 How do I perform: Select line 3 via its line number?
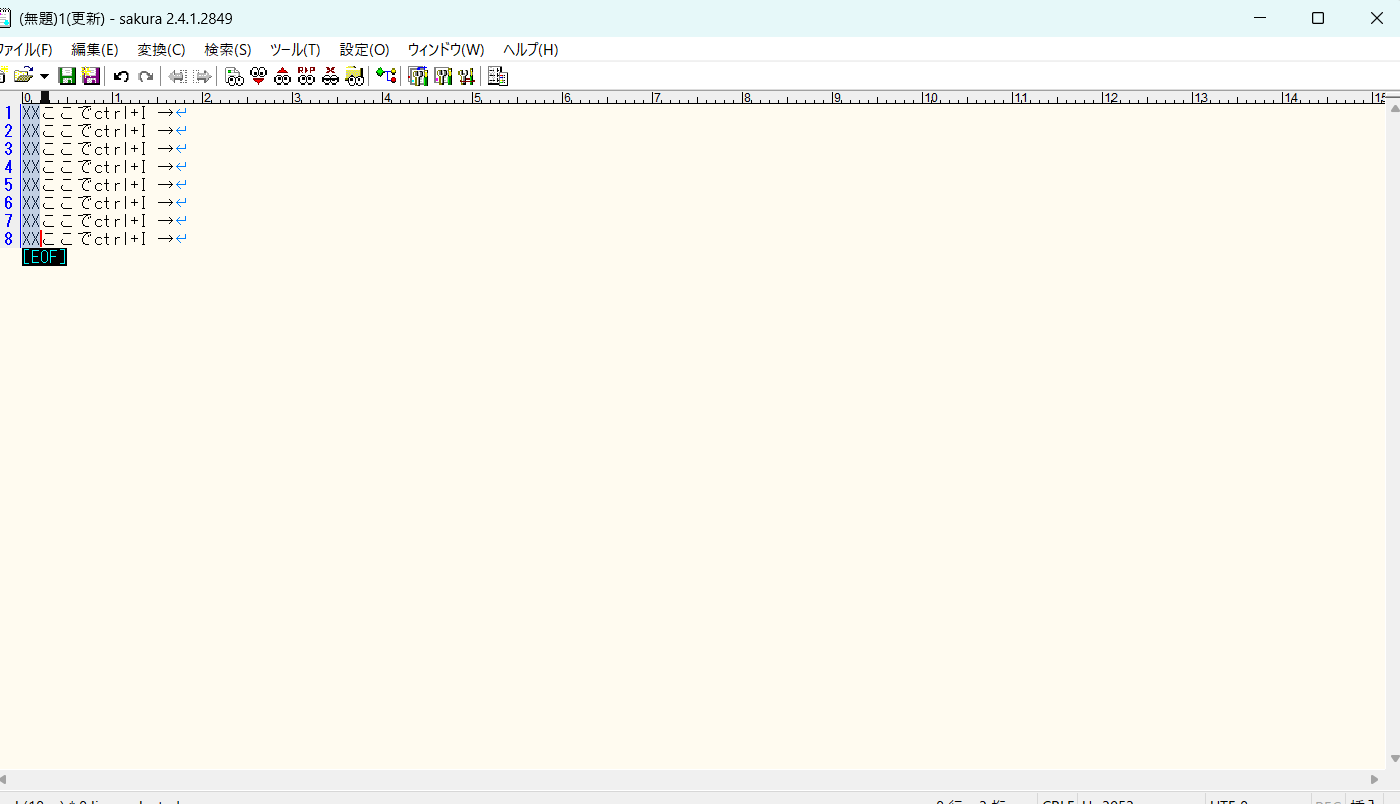9,149
